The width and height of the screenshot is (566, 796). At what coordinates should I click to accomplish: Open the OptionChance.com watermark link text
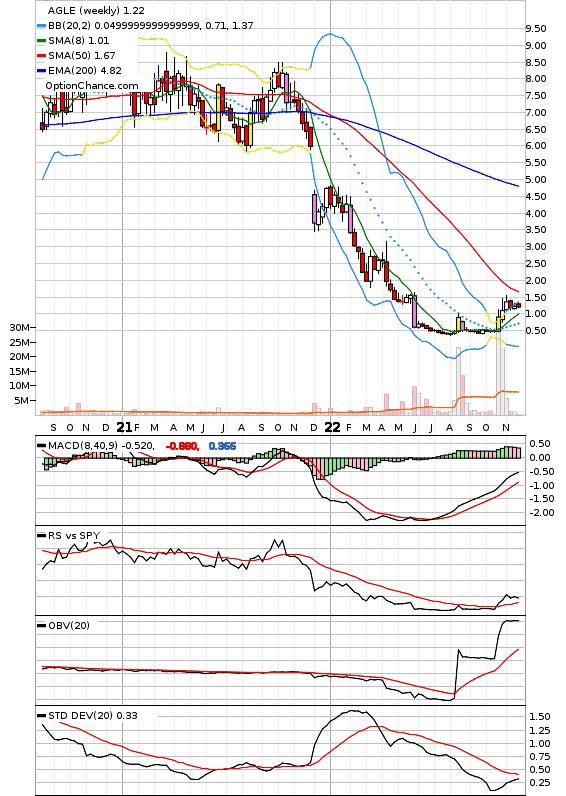point(92,85)
